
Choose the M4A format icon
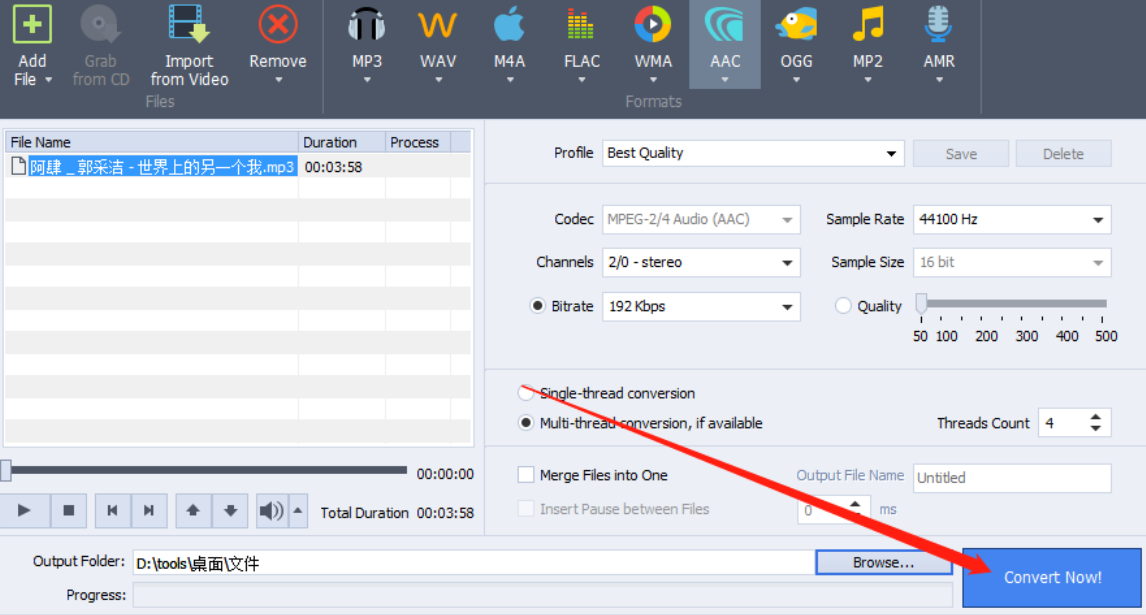point(509,24)
